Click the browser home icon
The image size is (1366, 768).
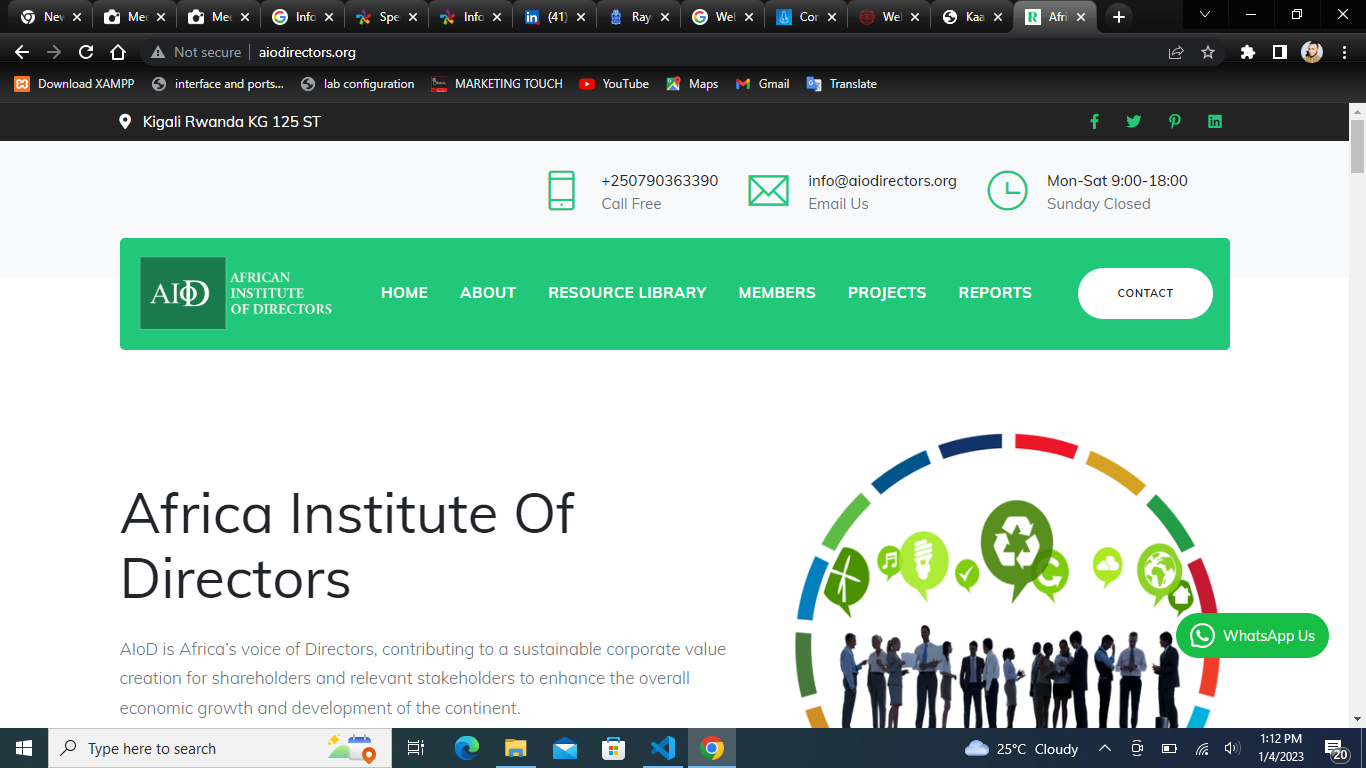tap(118, 52)
